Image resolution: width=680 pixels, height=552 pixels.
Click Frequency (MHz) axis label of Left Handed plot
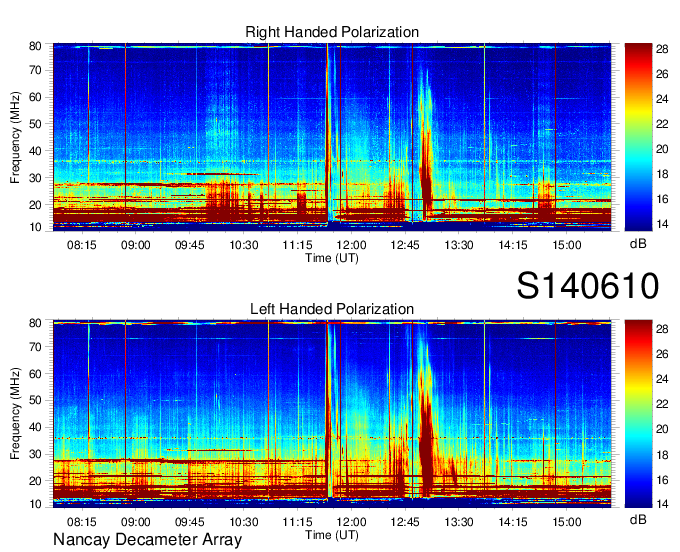point(15,414)
